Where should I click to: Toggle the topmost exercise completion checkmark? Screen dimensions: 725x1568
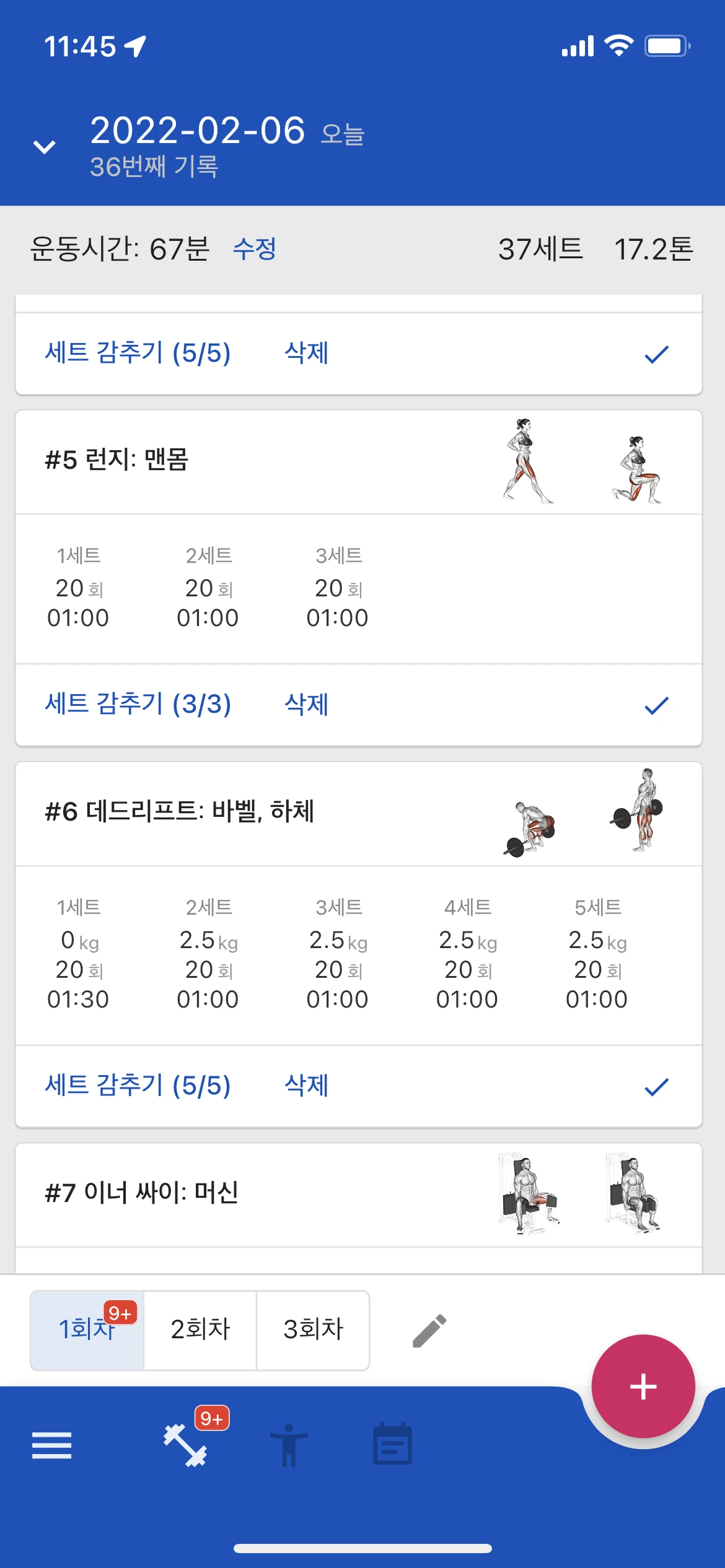[x=656, y=354]
